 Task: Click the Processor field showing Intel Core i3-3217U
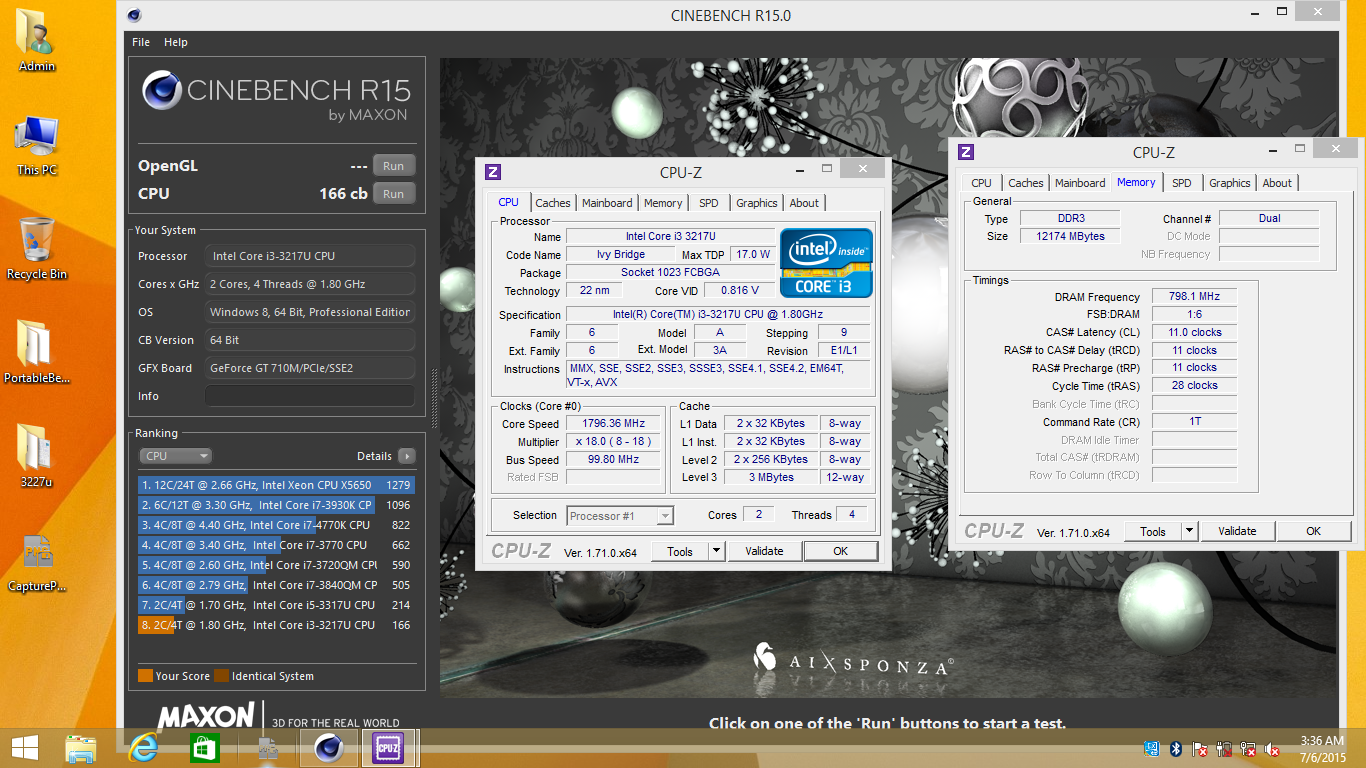click(310, 256)
